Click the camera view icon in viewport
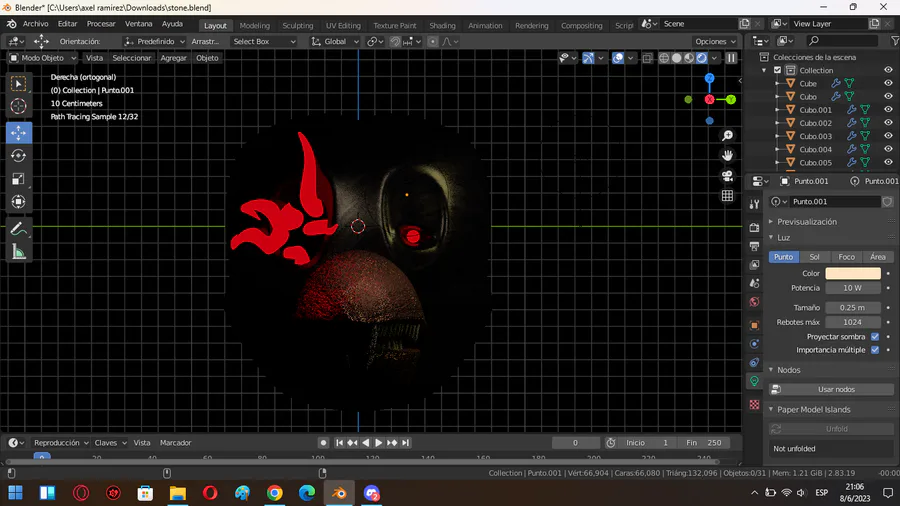 [728, 176]
